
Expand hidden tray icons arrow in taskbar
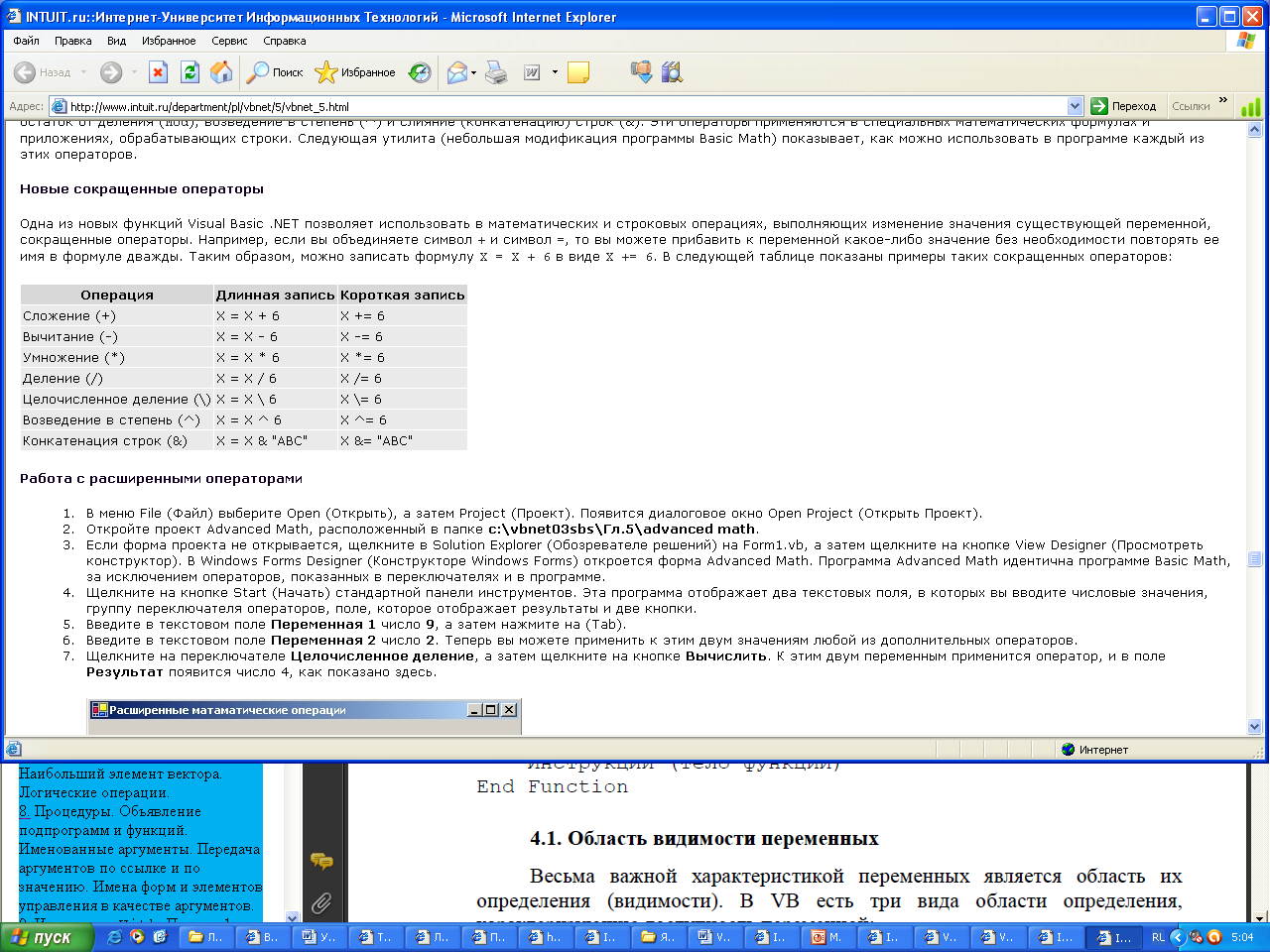[x=1178, y=937]
